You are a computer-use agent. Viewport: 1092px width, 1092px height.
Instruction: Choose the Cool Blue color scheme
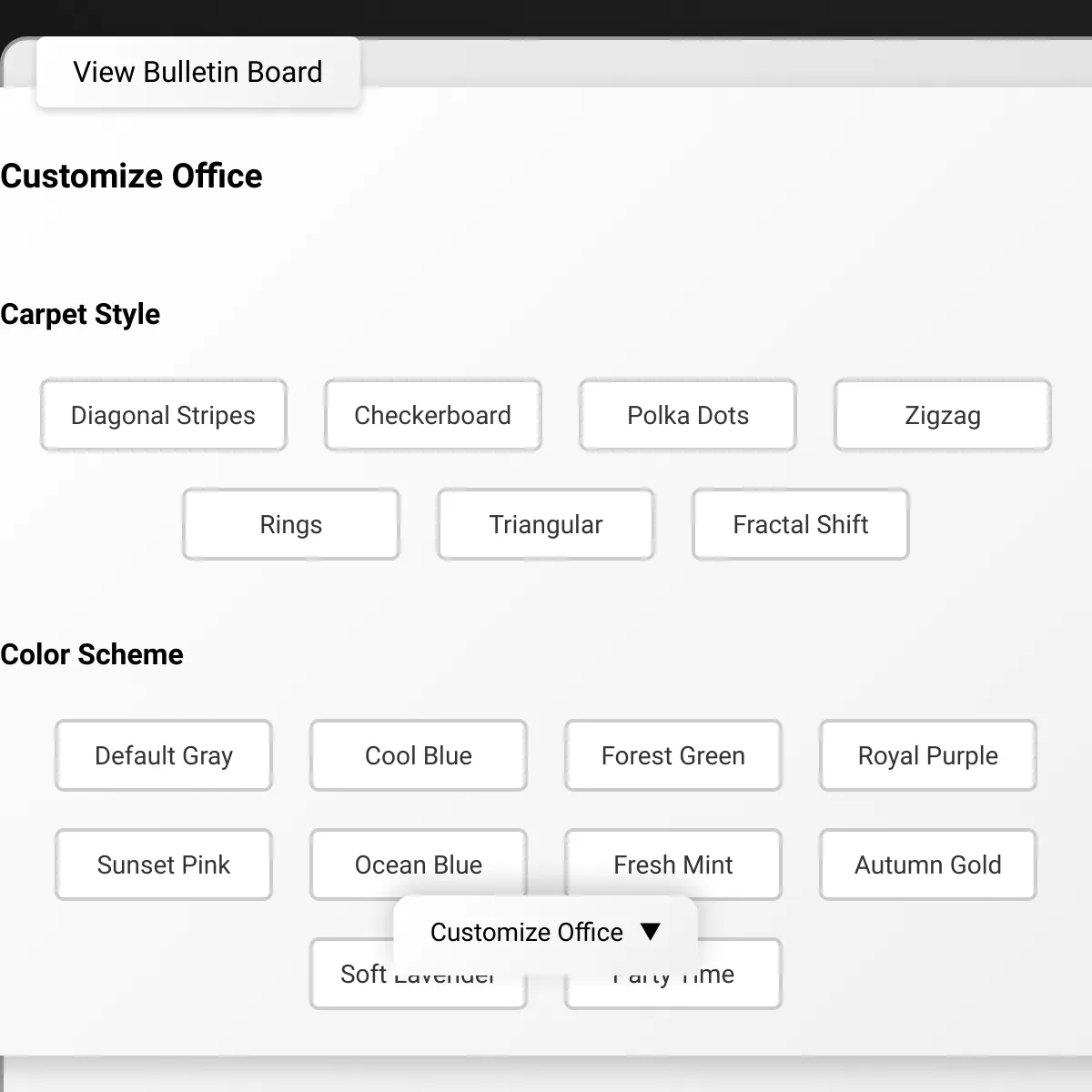(419, 755)
